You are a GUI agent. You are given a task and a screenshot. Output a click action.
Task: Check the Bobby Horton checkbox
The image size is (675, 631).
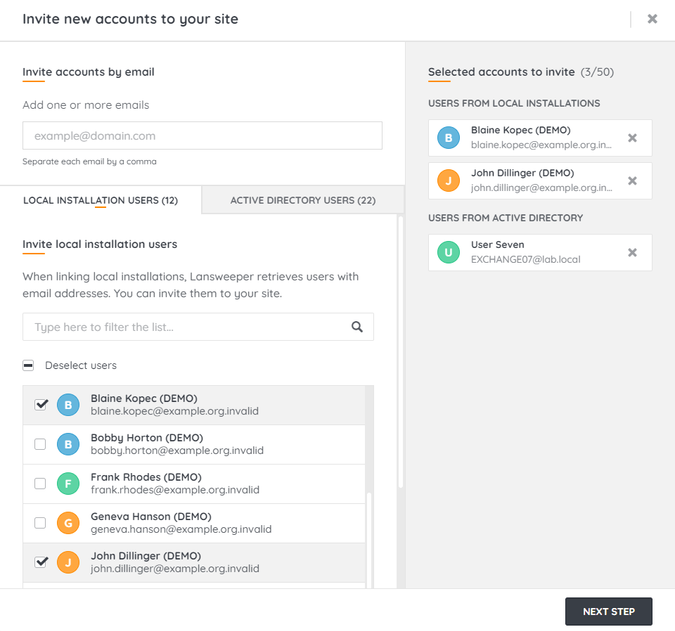coord(41,444)
